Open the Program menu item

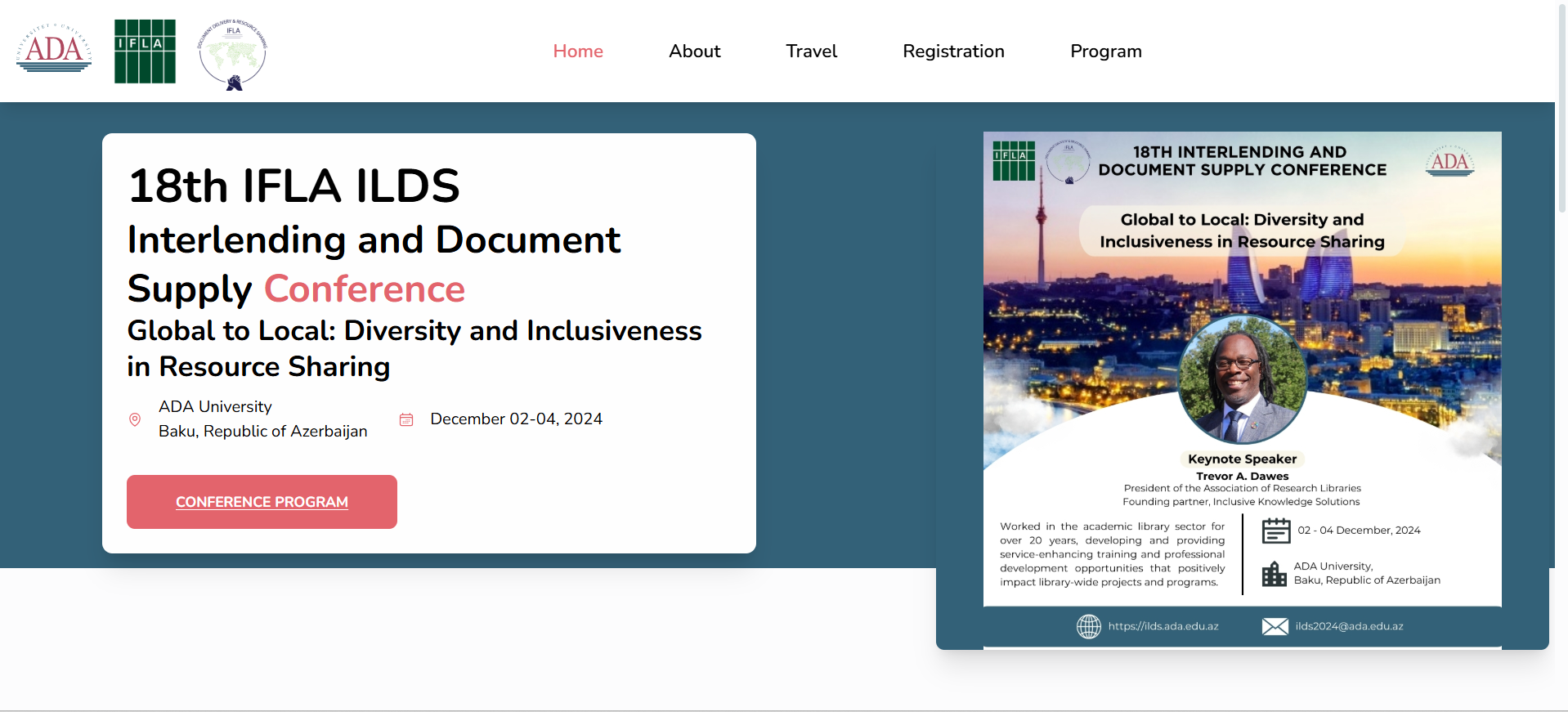(1106, 51)
